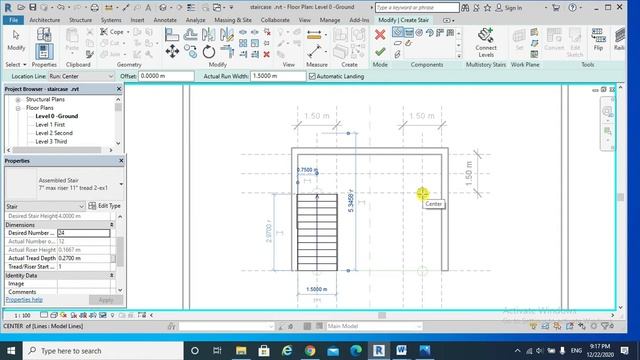Open Level 2 Second floor plan

pyautogui.click(x=54, y=133)
